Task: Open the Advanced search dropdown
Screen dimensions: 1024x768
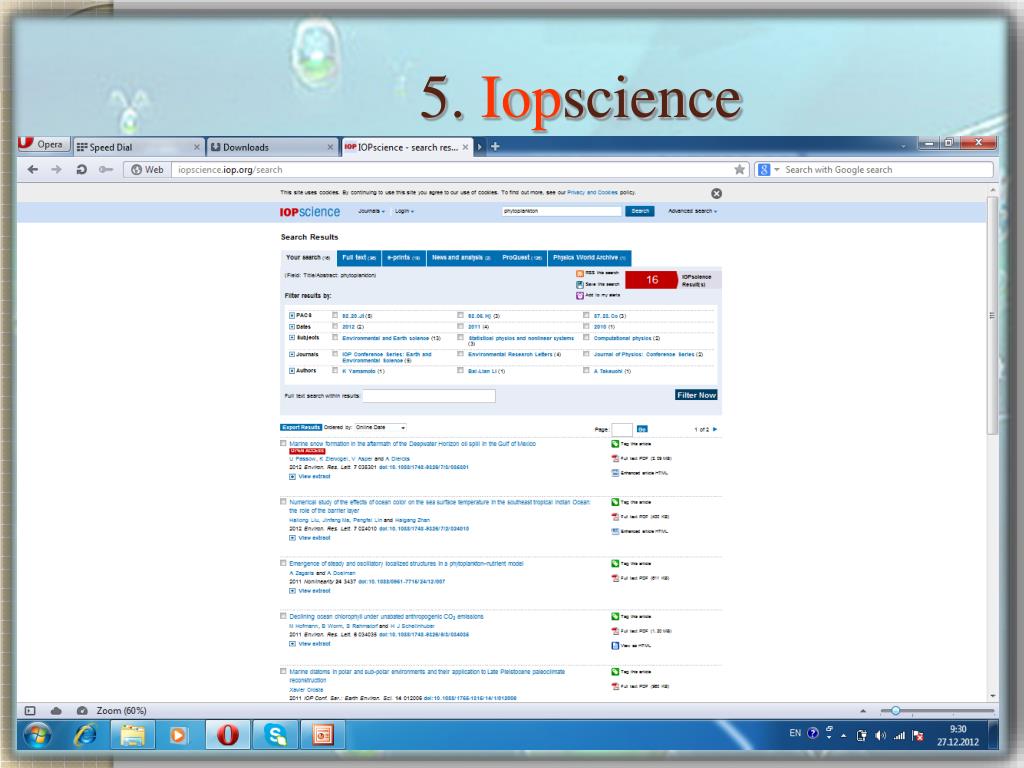Action: click(x=692, y=211)
